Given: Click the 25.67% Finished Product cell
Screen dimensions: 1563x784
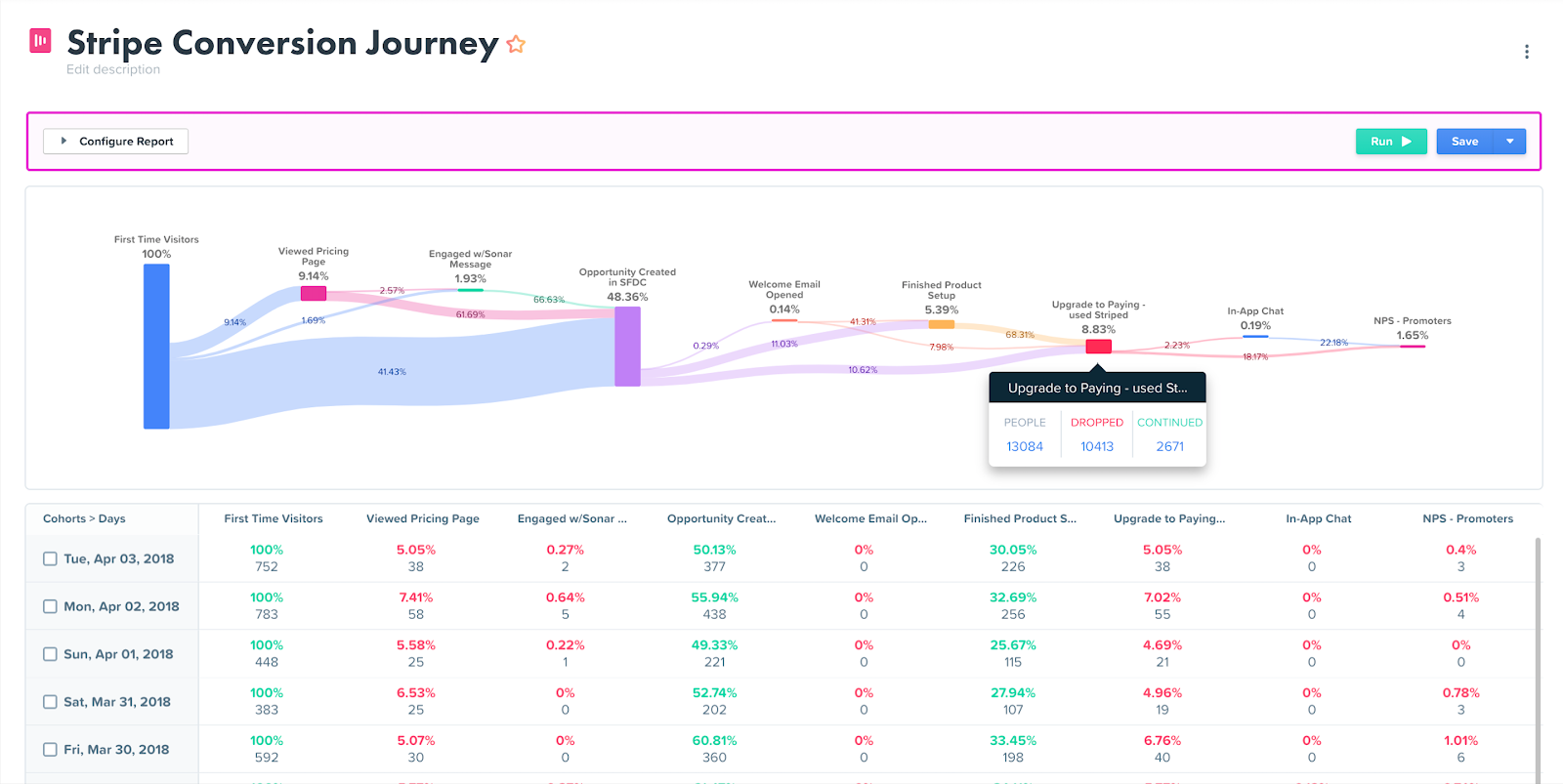Looking at the screenshot, I should pyautogui.click(x=1013, y=645).
